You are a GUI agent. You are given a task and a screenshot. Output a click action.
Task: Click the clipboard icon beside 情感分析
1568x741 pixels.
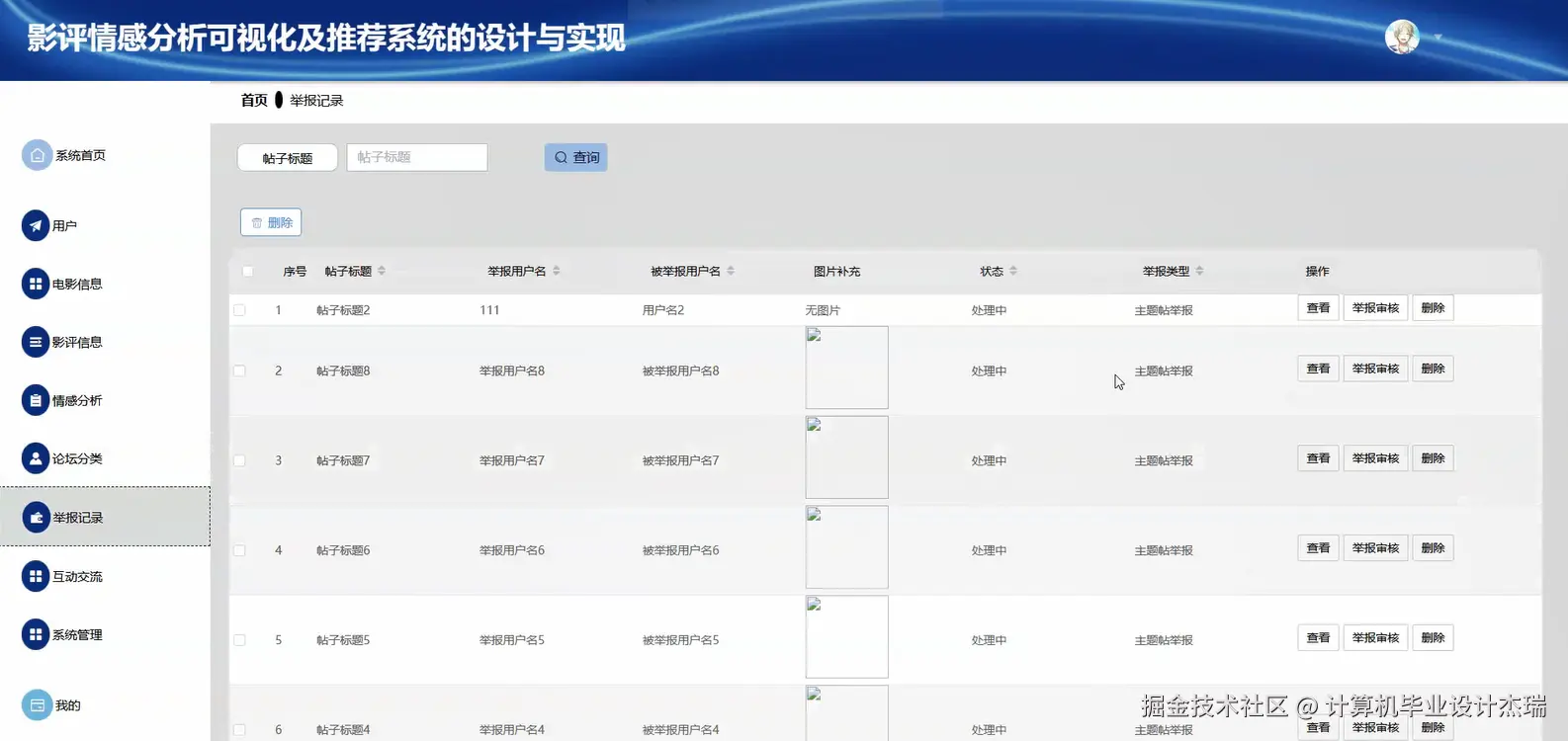tap(36, 400)
